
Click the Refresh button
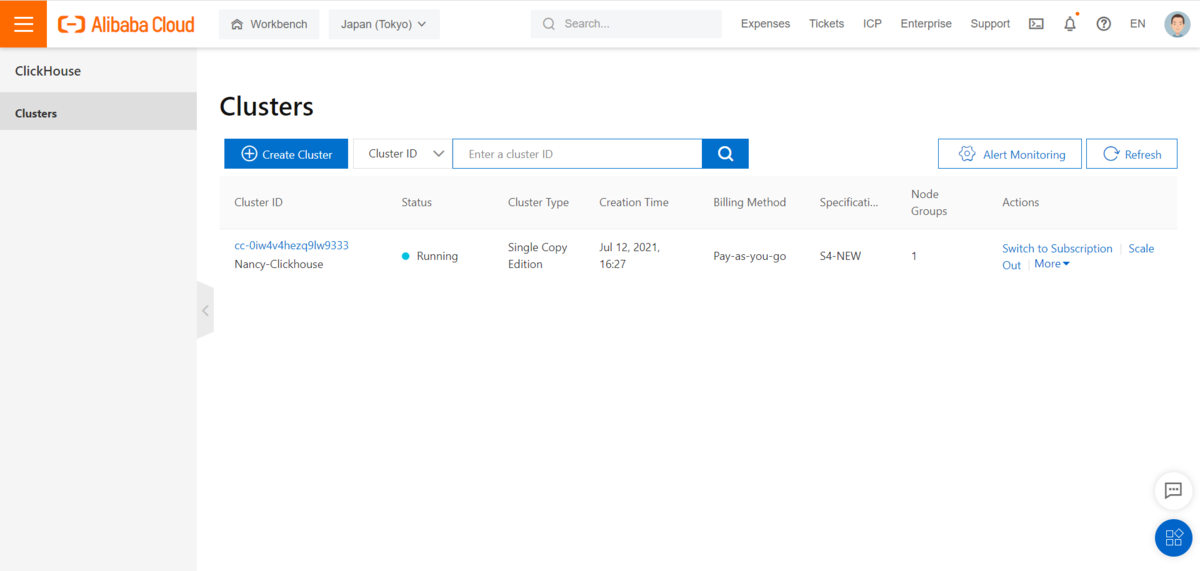click(x=1132, y=154)
